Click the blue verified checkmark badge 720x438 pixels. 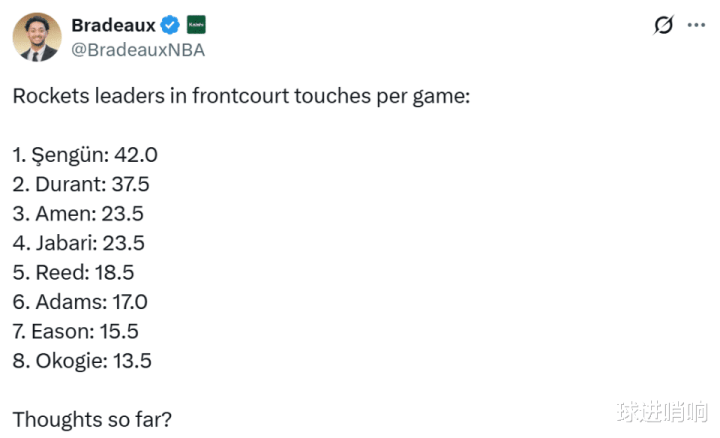tap(171, 25)
